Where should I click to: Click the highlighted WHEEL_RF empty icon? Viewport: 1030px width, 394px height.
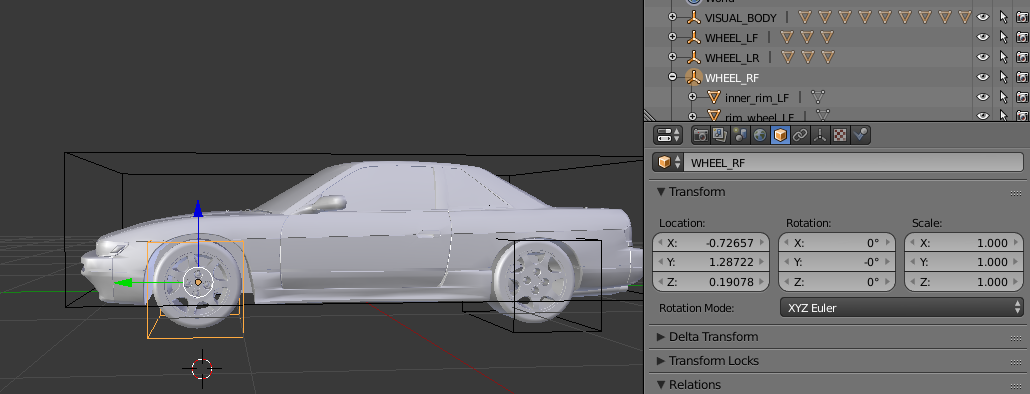pyautogui.click(x=693, y=77)
